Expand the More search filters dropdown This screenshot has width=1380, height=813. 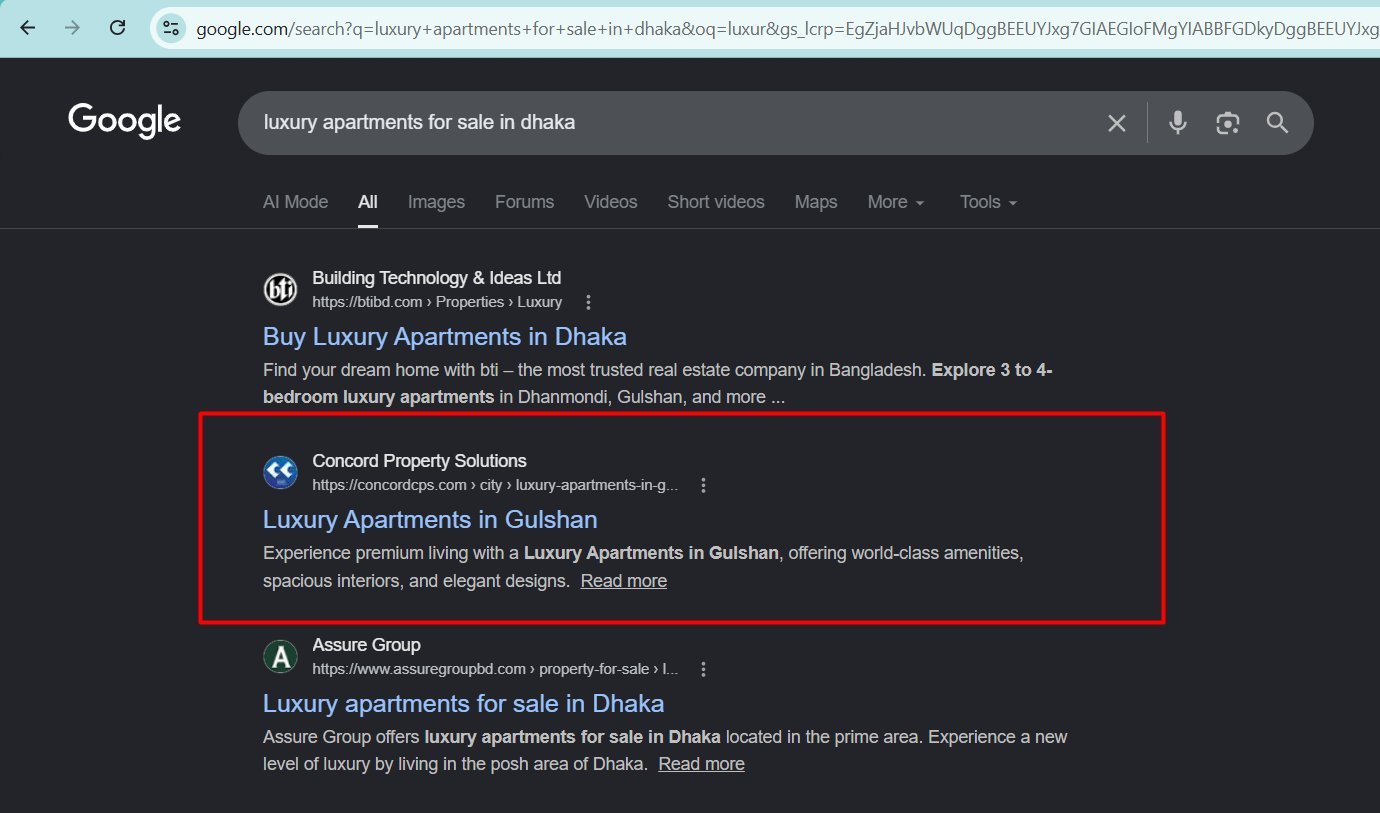[896, 202]
